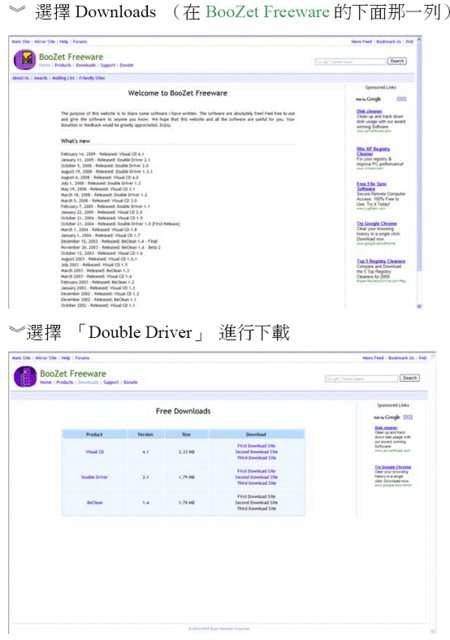The height and width of the screenshot is (640, 450).
Task: Click Try Google Chrome ad on the Free Downloads page
Action: pyautogui.click(x=393, y=467)
